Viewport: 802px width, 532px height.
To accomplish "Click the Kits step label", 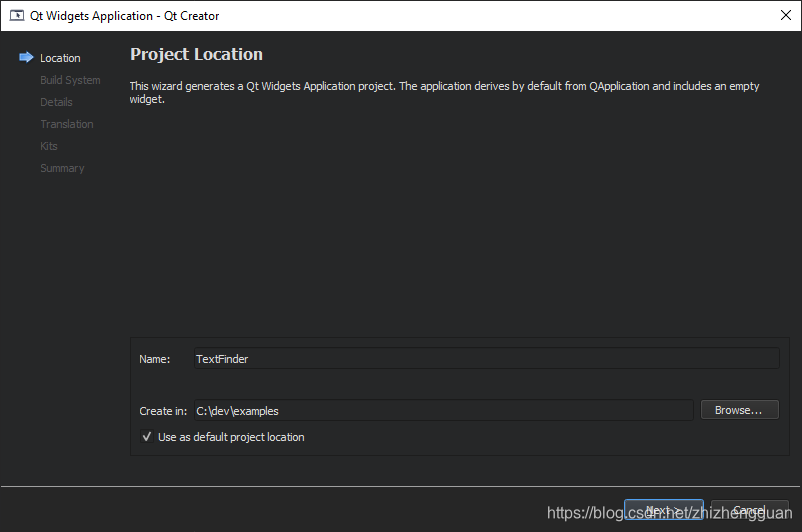I will 49,146.
